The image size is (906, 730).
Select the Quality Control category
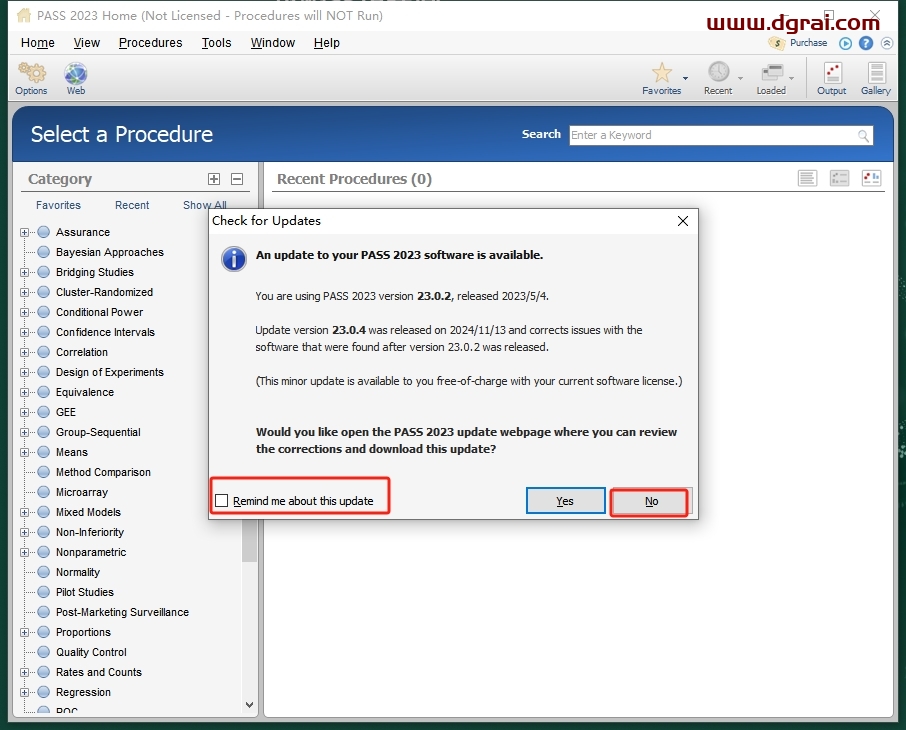click(x=91, y=653)
